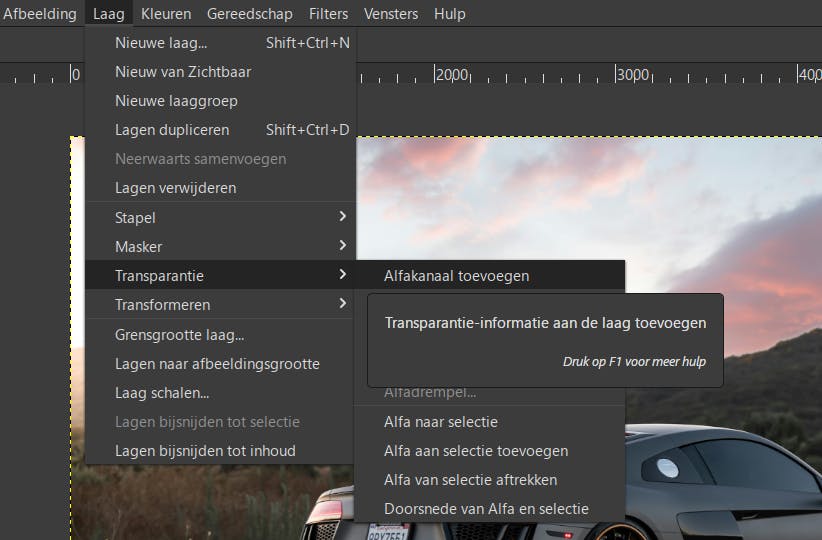Expand the Masker submenu
Image resolution: width=822 pixels, height=540 pixels.
tap(220, 246)
